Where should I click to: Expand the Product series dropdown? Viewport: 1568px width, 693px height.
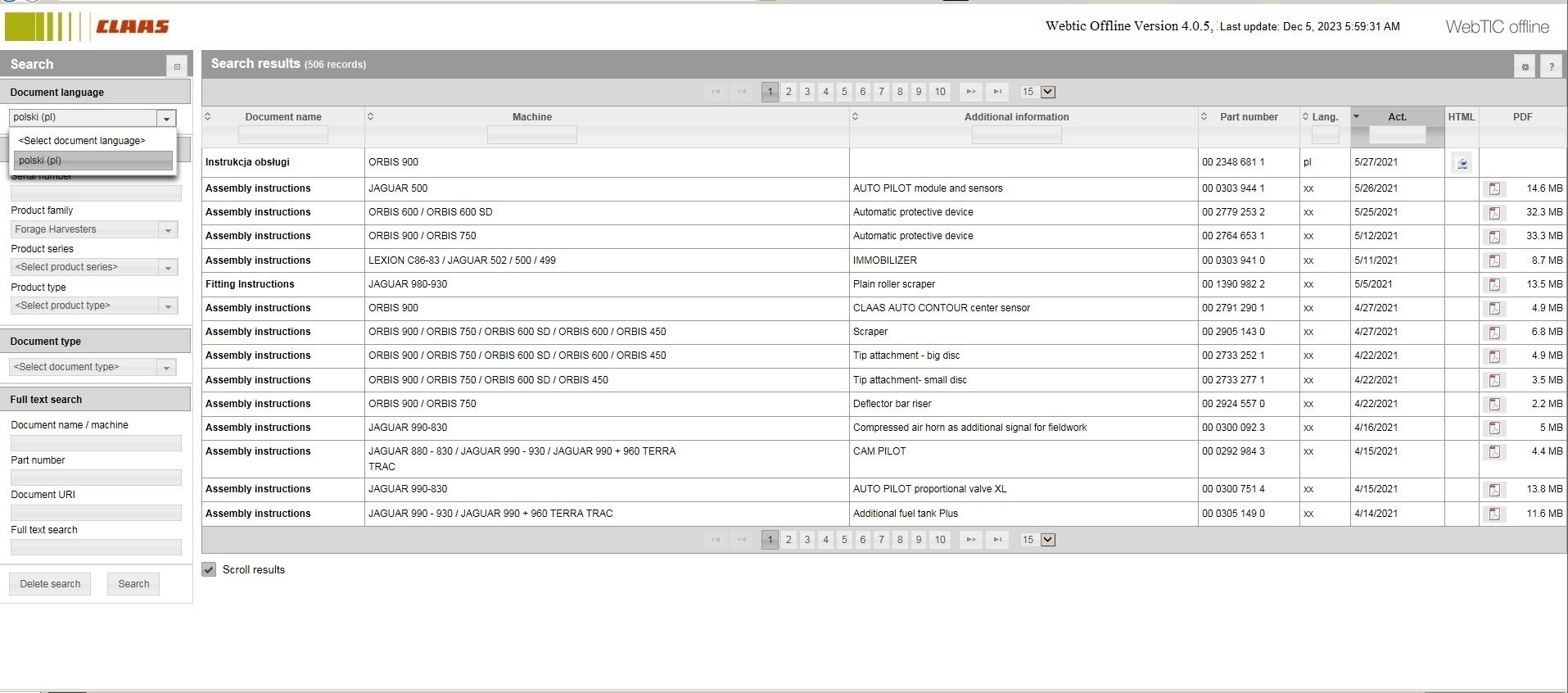pos(168,268)
